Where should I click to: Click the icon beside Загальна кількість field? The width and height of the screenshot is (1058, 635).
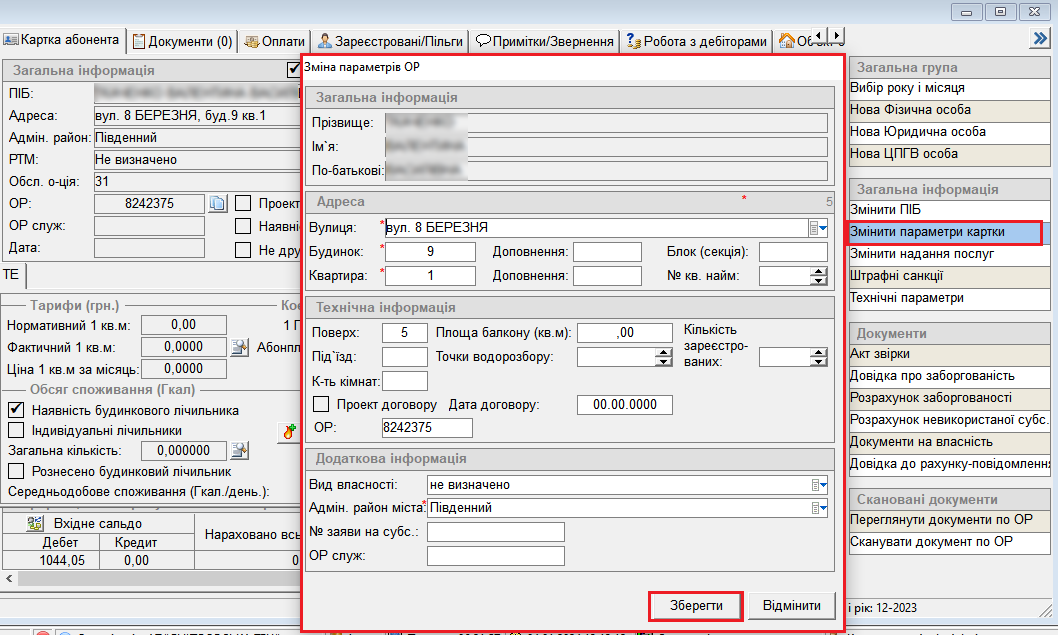[239, 452]
